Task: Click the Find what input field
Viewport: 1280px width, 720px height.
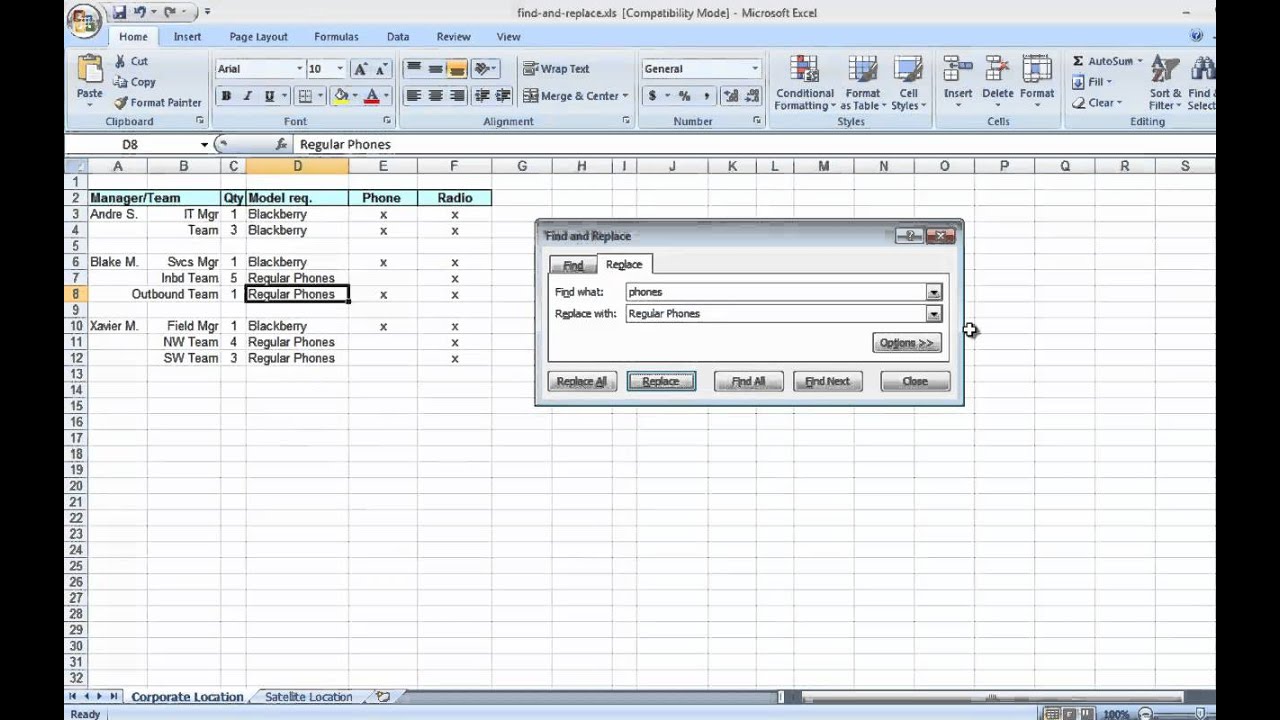Action: 776,292
